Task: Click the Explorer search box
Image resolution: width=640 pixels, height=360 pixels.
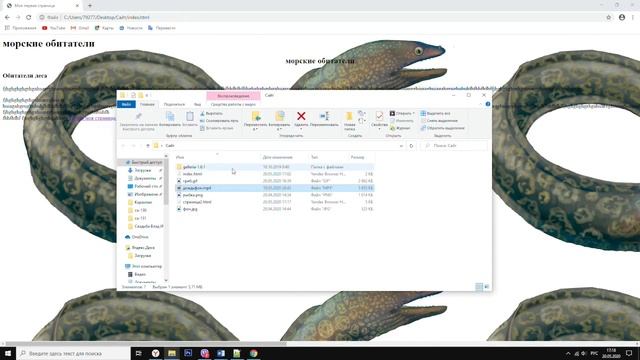Action: point(454,146)
